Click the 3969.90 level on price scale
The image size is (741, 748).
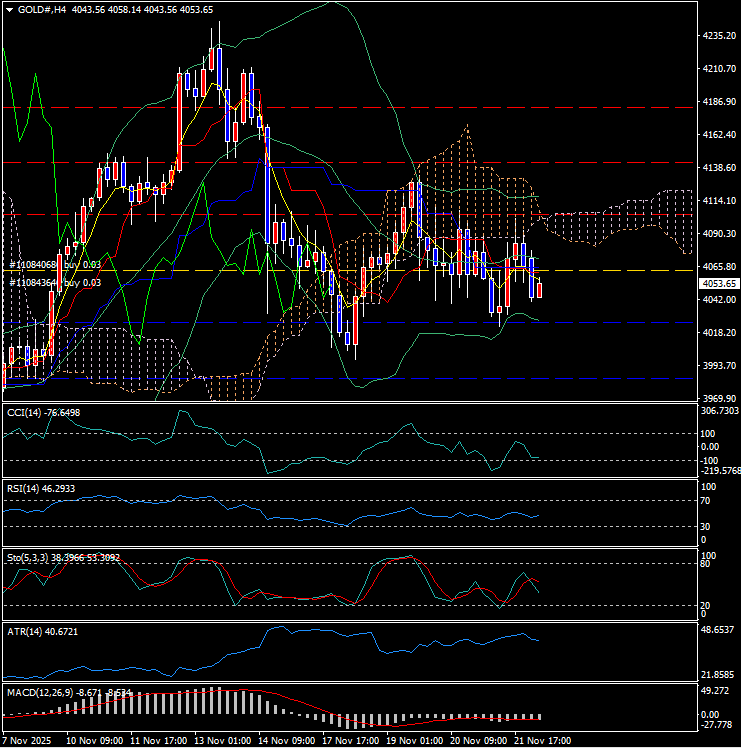click(x=716, y=398)
